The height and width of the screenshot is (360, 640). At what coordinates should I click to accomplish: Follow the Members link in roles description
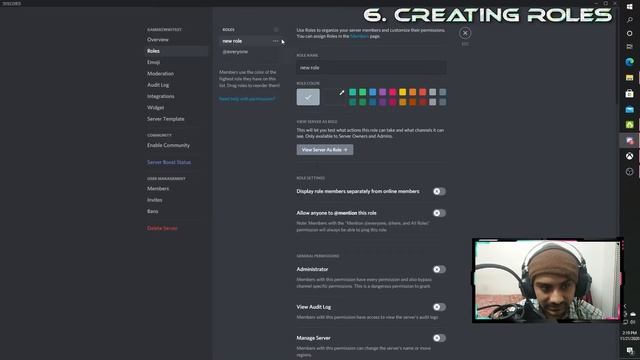pos(359,36)
